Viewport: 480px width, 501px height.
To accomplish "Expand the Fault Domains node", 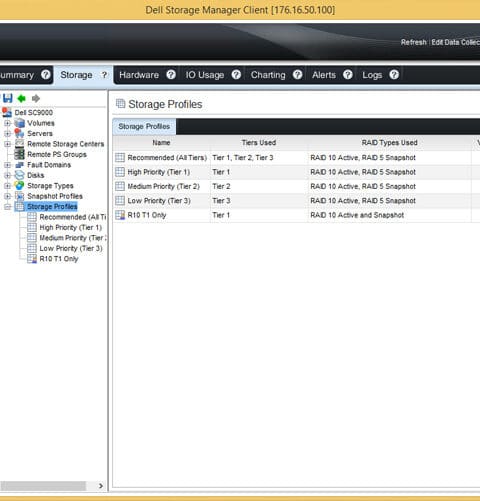I will pyautogui.click(x=7, y=165).
